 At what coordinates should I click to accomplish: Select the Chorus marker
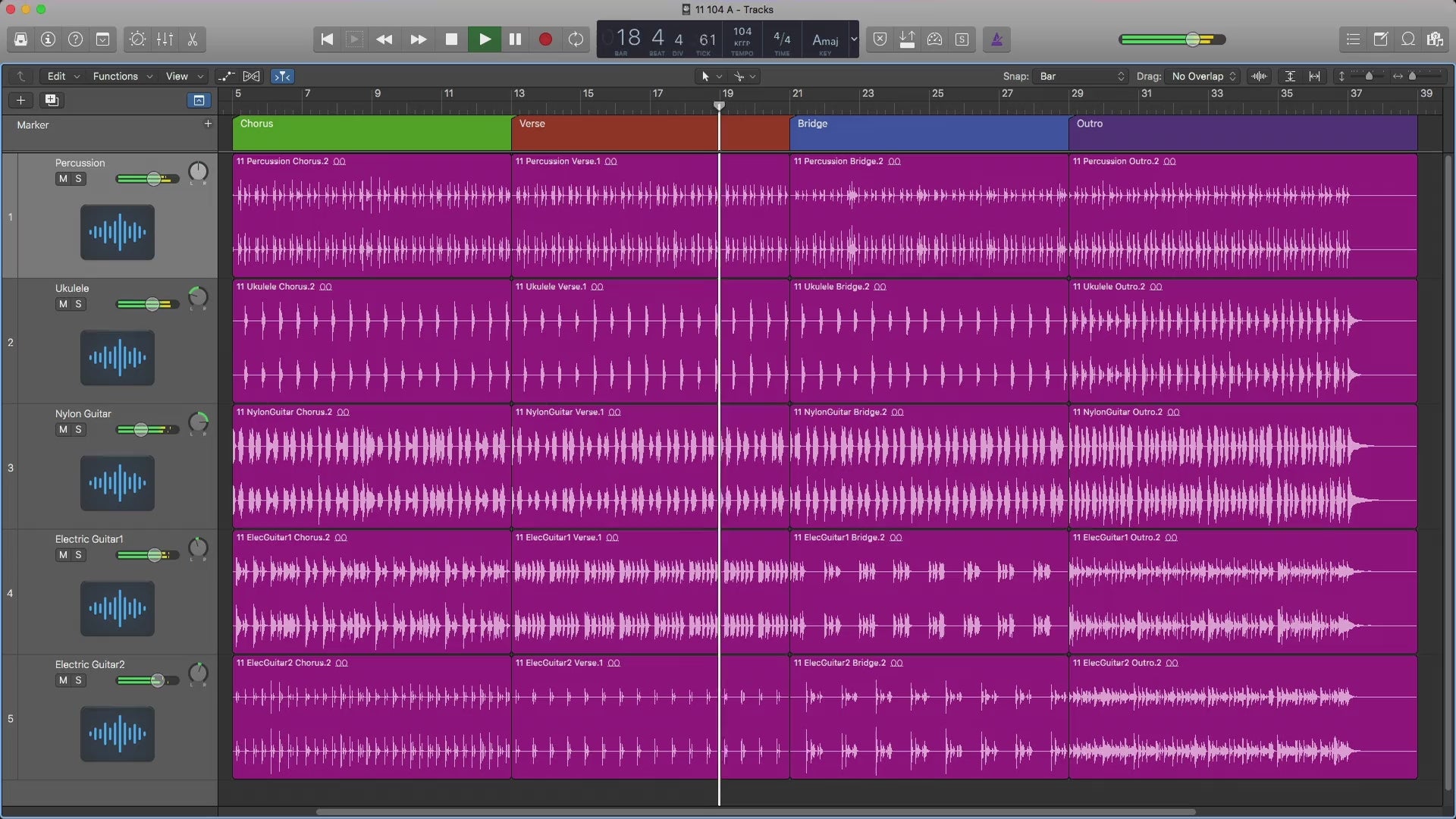372,133
